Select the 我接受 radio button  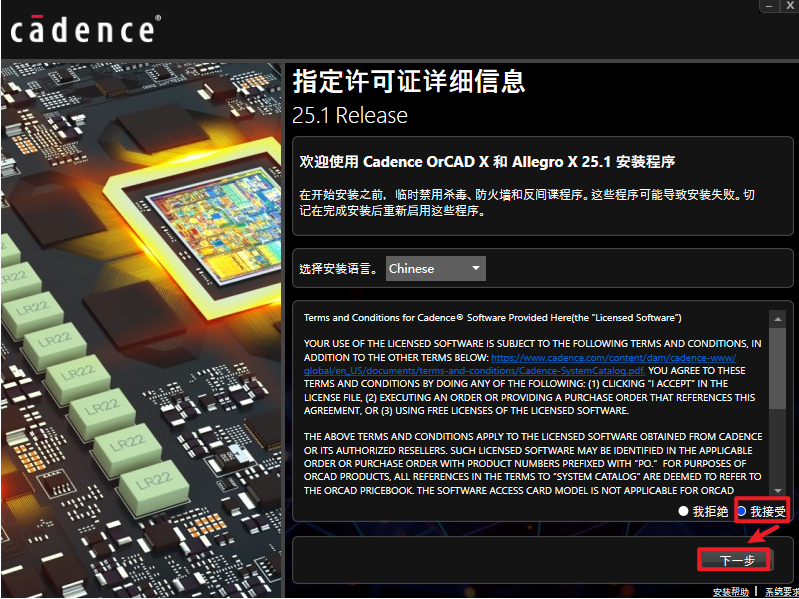(741, 511)
